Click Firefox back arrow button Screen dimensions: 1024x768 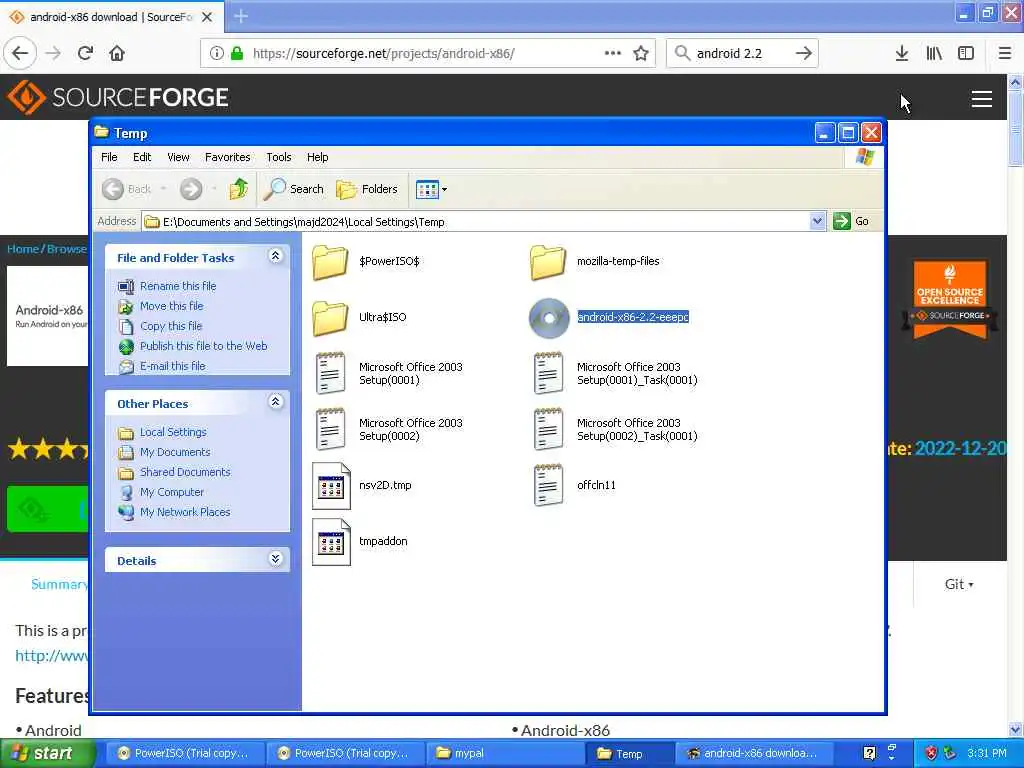[20, 53]
